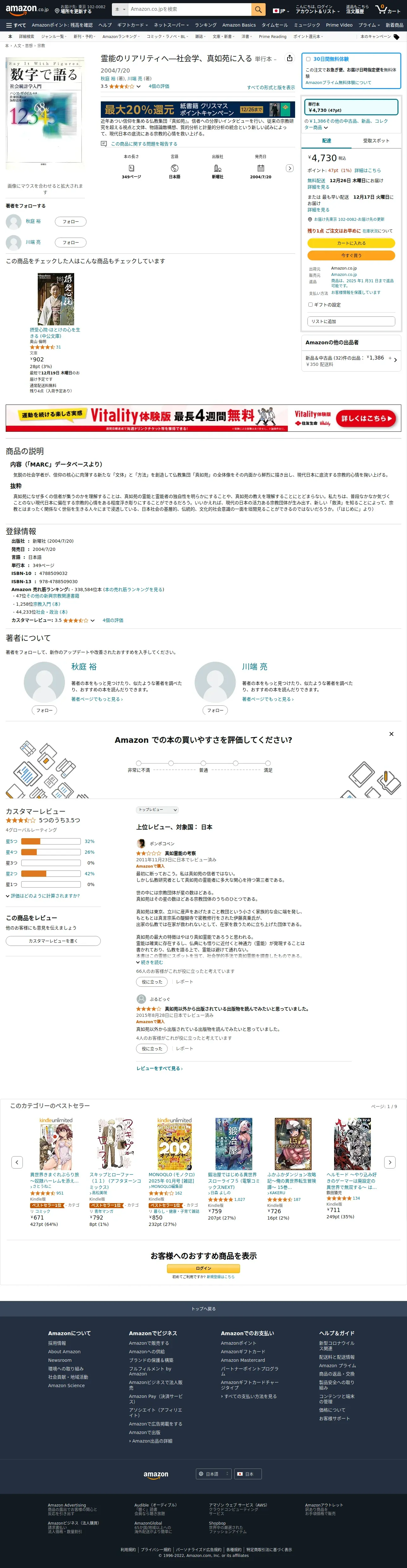Viewport: 407px width, 1568px height.
Task: Click the 言語 globe icon
Action: click(174, 168)
